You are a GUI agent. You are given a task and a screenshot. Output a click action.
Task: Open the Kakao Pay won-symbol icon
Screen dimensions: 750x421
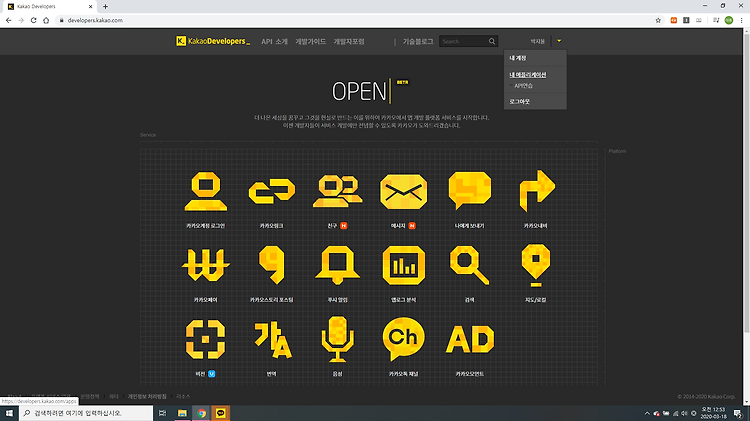tap(206, 265)
